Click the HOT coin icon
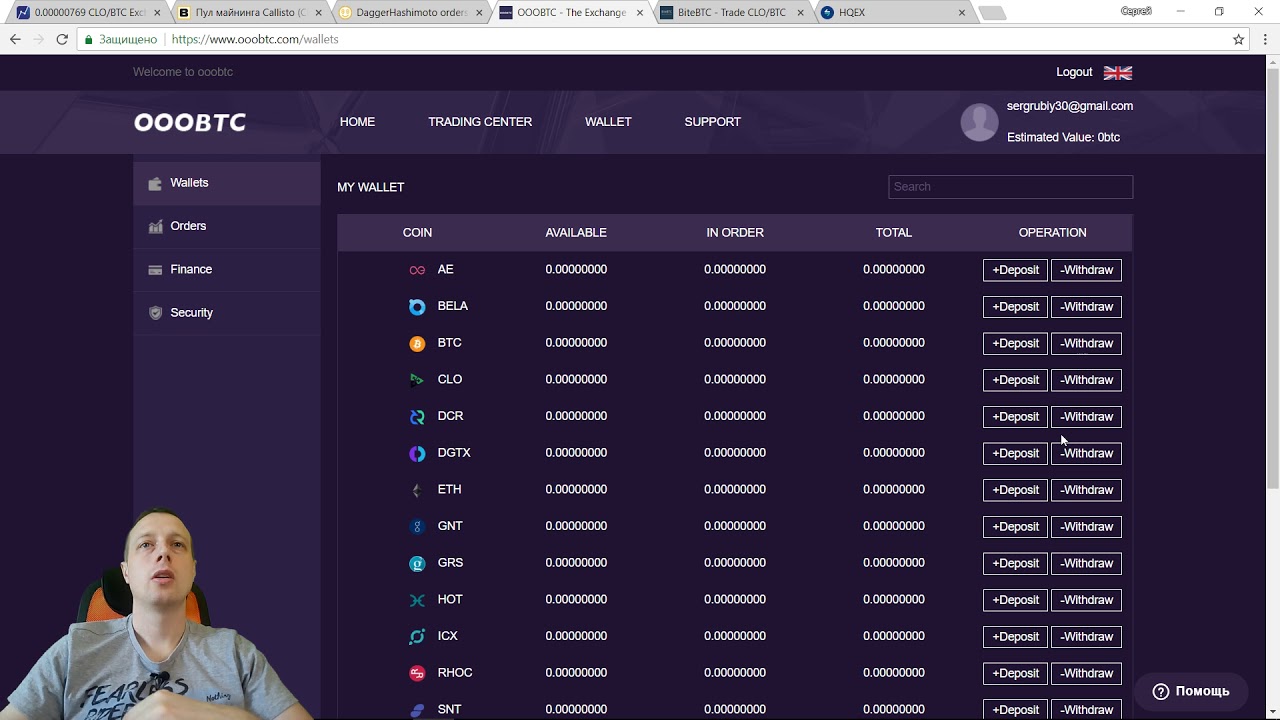This screenshot has height=720, width=1280. (417, 600)
